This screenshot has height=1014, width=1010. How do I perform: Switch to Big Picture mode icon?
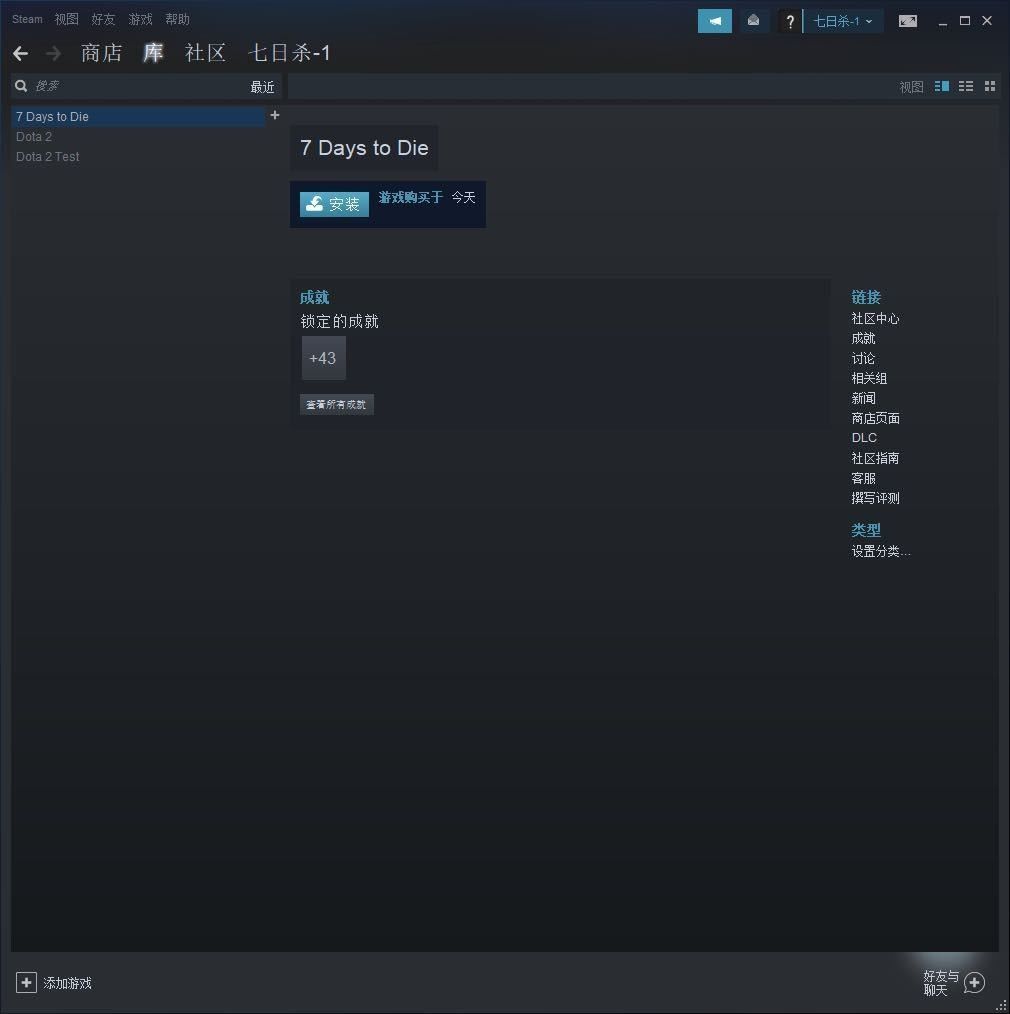click(907, 21)
